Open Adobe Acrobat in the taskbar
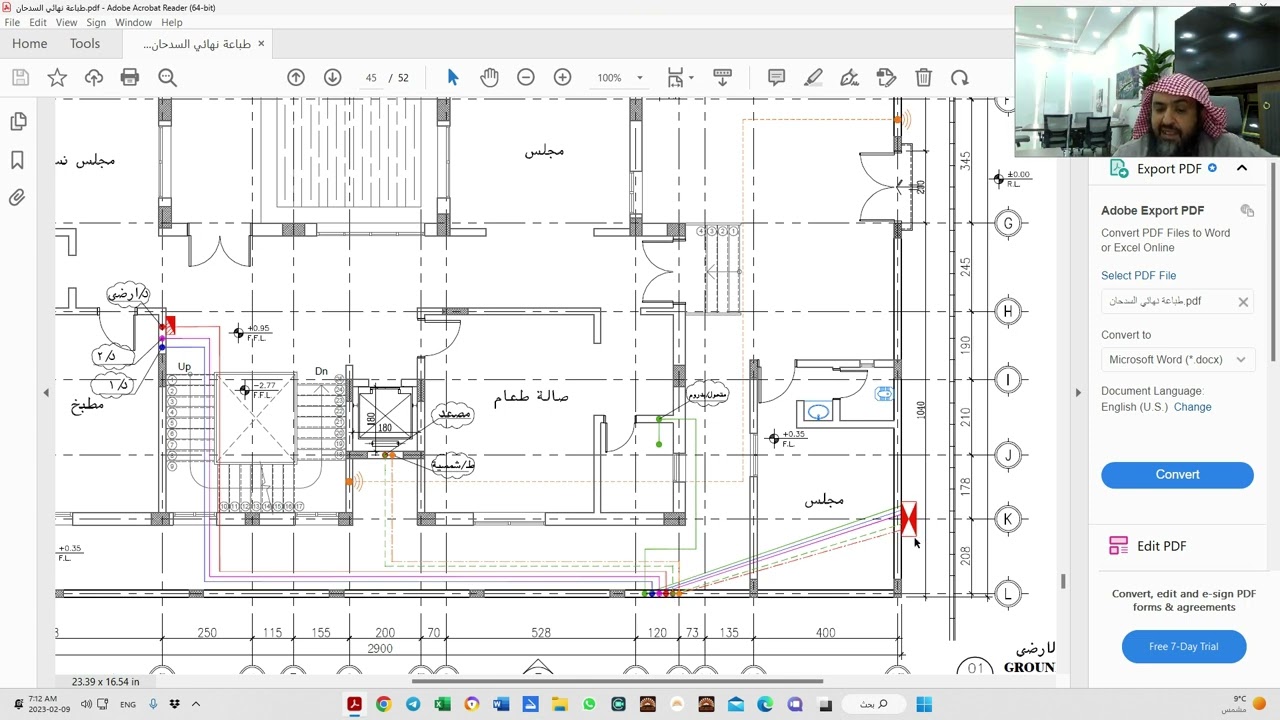The width and height of the screenshot is (1280, 720). coord(354,704)
